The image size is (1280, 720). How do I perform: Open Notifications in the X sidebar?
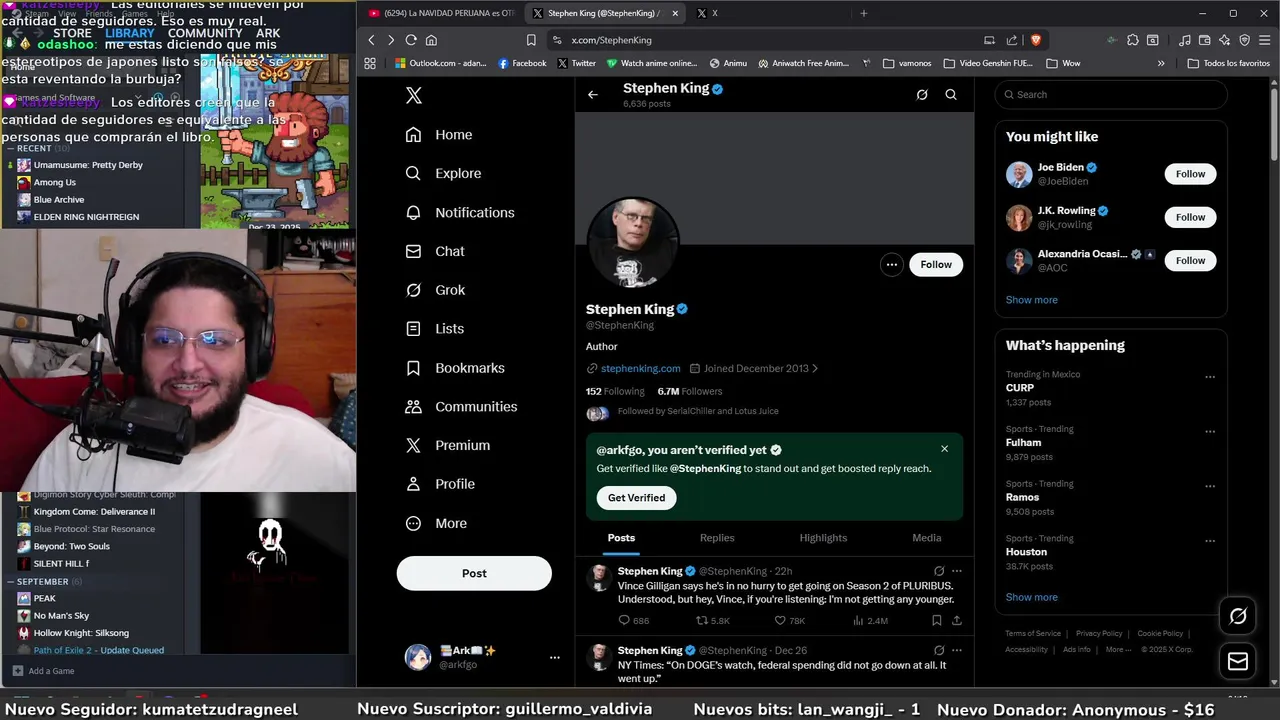[x=460, y=213]
